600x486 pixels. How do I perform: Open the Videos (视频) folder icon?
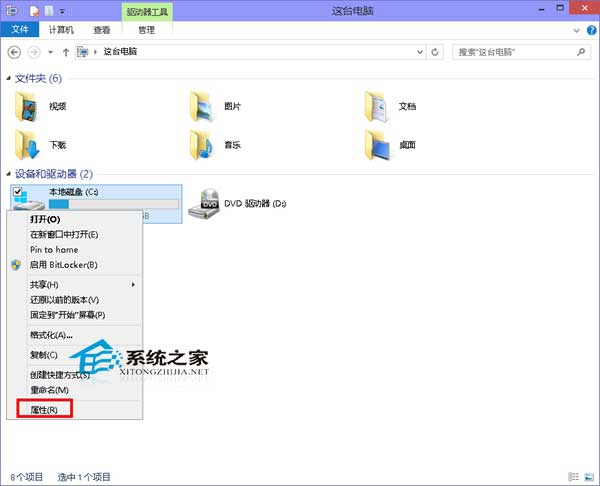[27, 106]
